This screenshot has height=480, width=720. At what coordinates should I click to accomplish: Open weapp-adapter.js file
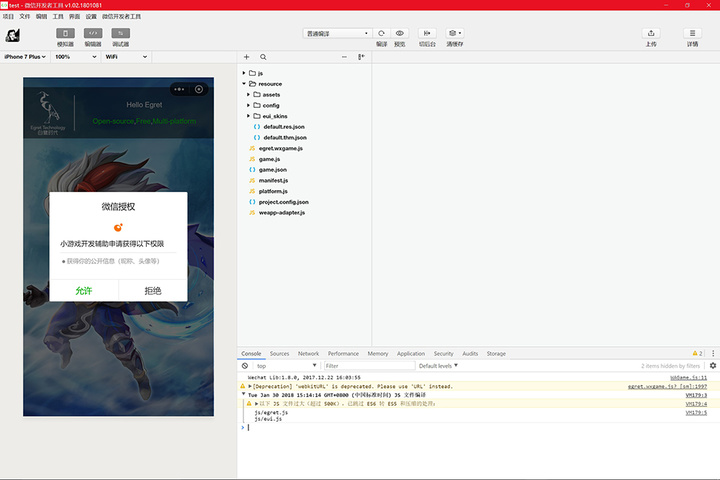281,213
